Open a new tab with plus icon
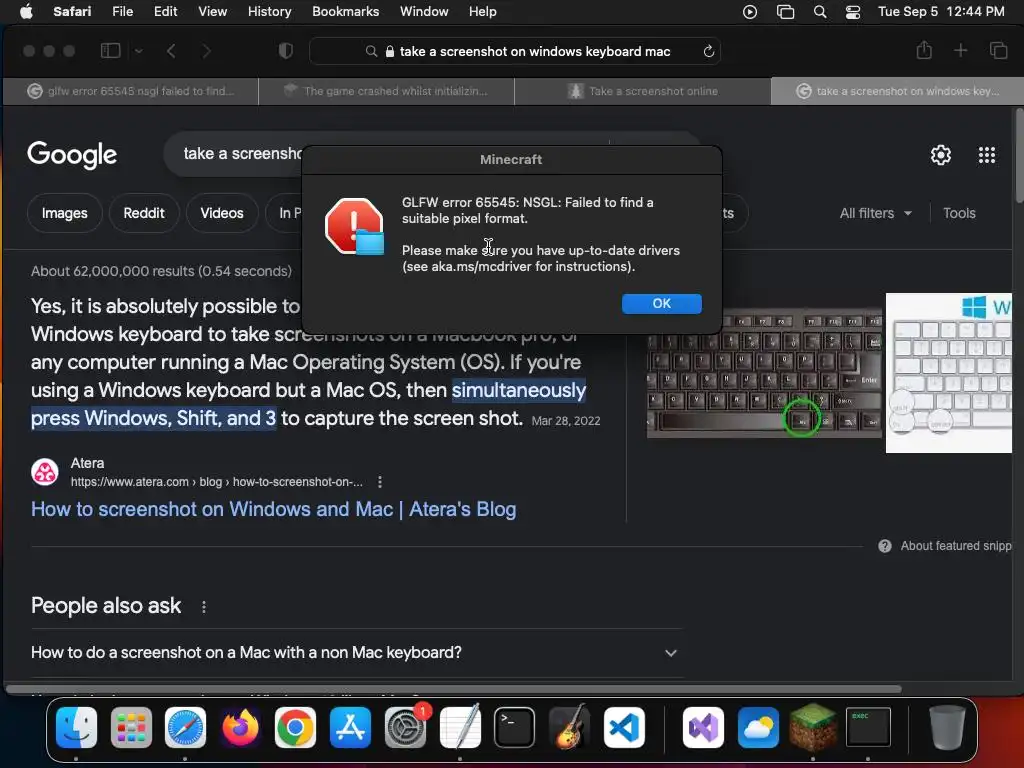This screenshot has height=768, width=1024. 961,50
